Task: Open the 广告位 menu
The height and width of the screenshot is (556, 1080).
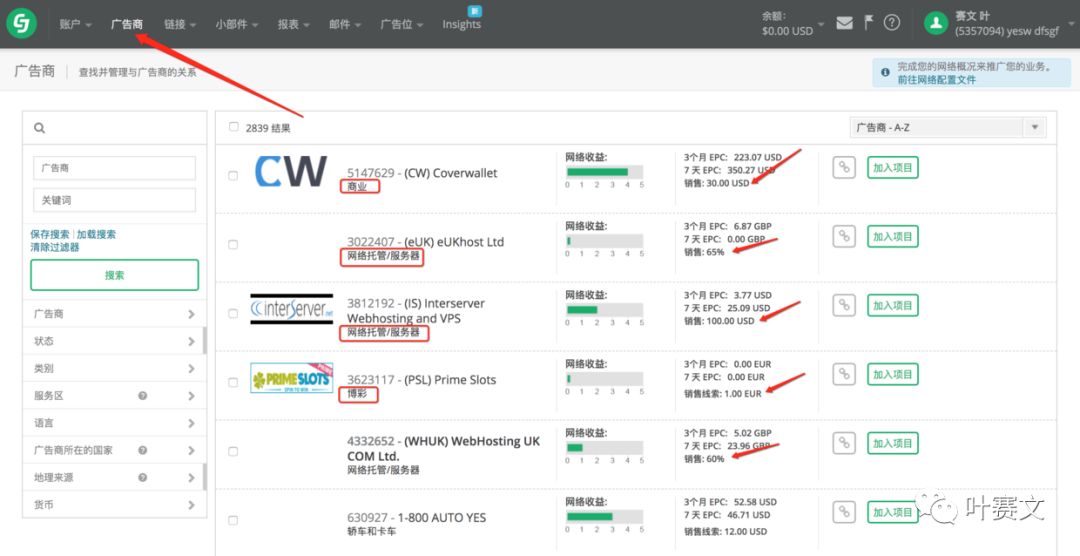Action: tap(402, 24)
